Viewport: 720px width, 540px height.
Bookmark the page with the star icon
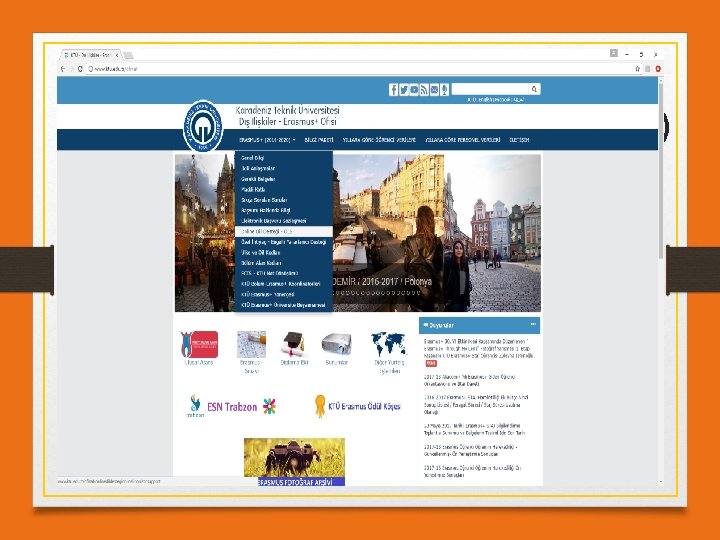pyautogui.click(x=637, y=69)
